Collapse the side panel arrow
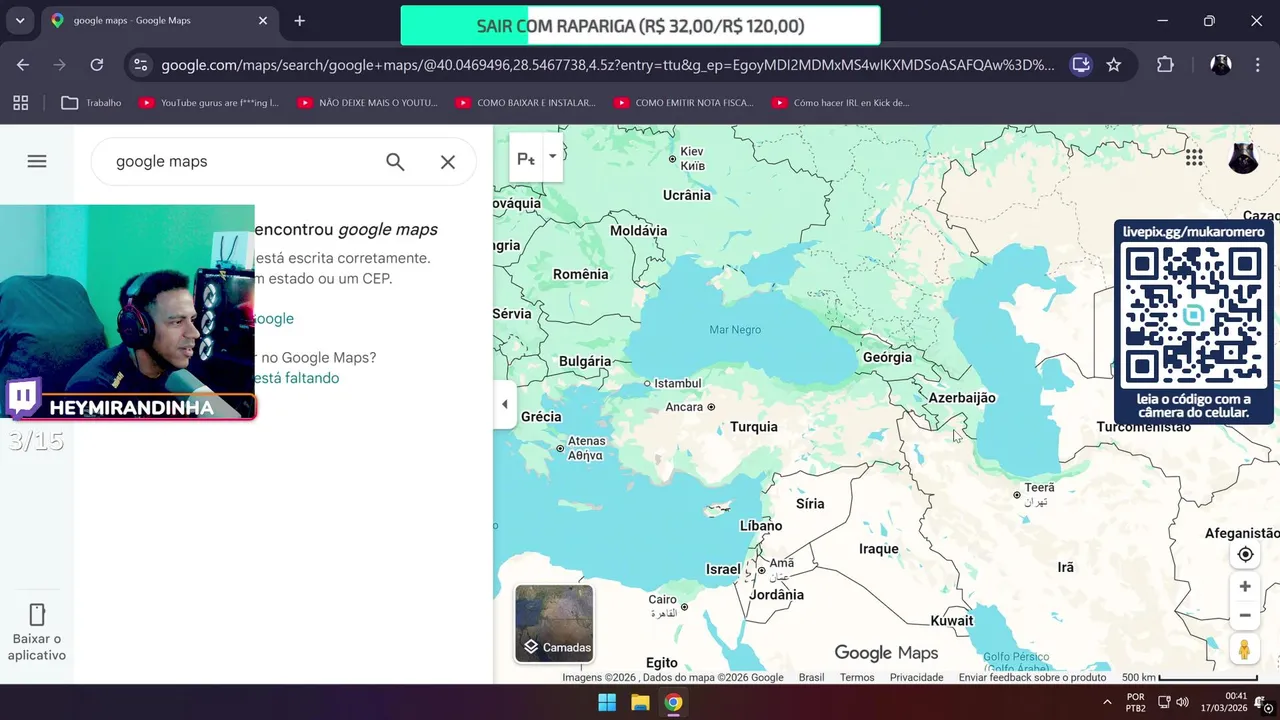Screen dimensions: 1280x720 click(x=505, y=405)
